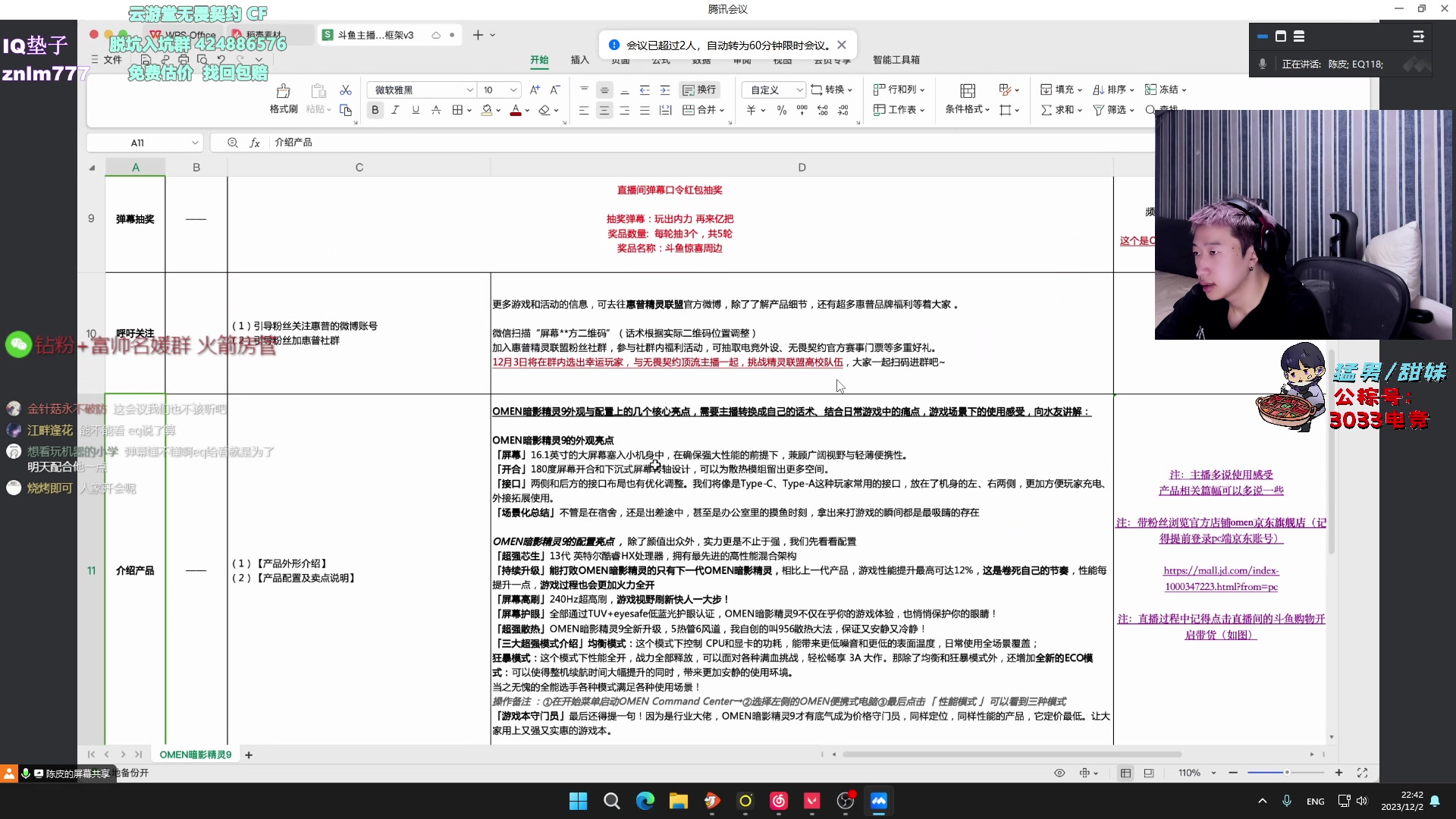Align text left icon
The height and width of the screenshot is (819, 1456).
click(x=584, y=110)
